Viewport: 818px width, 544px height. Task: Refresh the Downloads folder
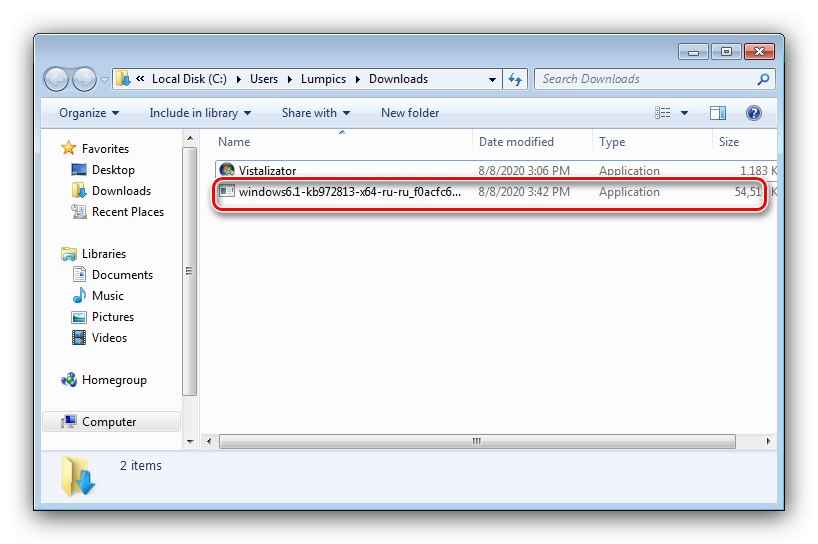pos(515,79)
